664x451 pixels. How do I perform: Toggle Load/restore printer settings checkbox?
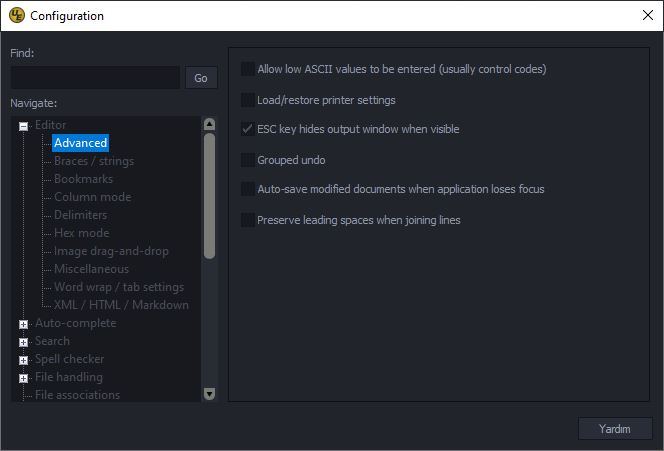pos(248,100)
